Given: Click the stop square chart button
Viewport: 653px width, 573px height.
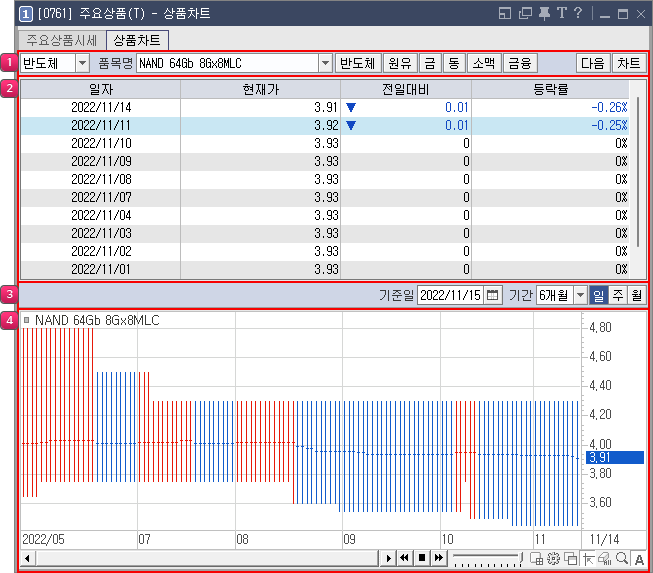Looking at the screenshot, I should pyautogui.click(x=421, y=558).
